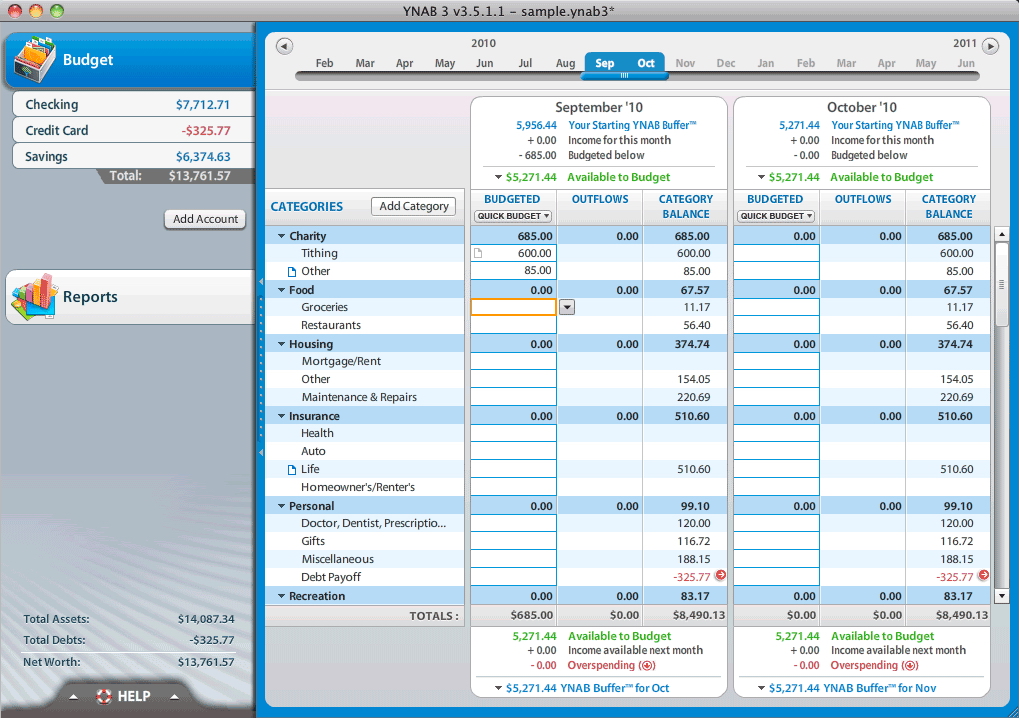This screenshot has height=718, width=1019.
Task: Click the Add Category button
Action: [x=413, y=206]
